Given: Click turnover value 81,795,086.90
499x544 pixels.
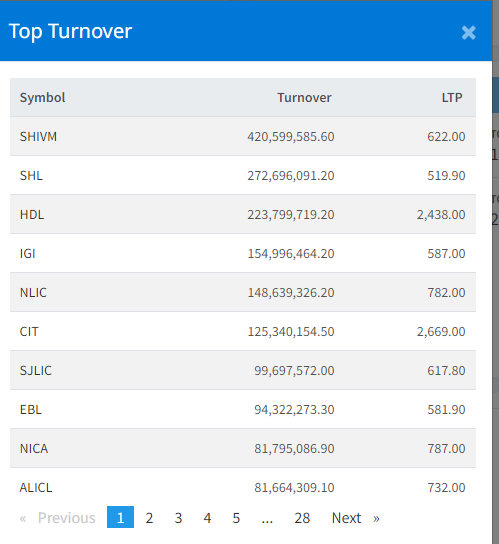Looking at the screenshot, I should coord(294,449).
